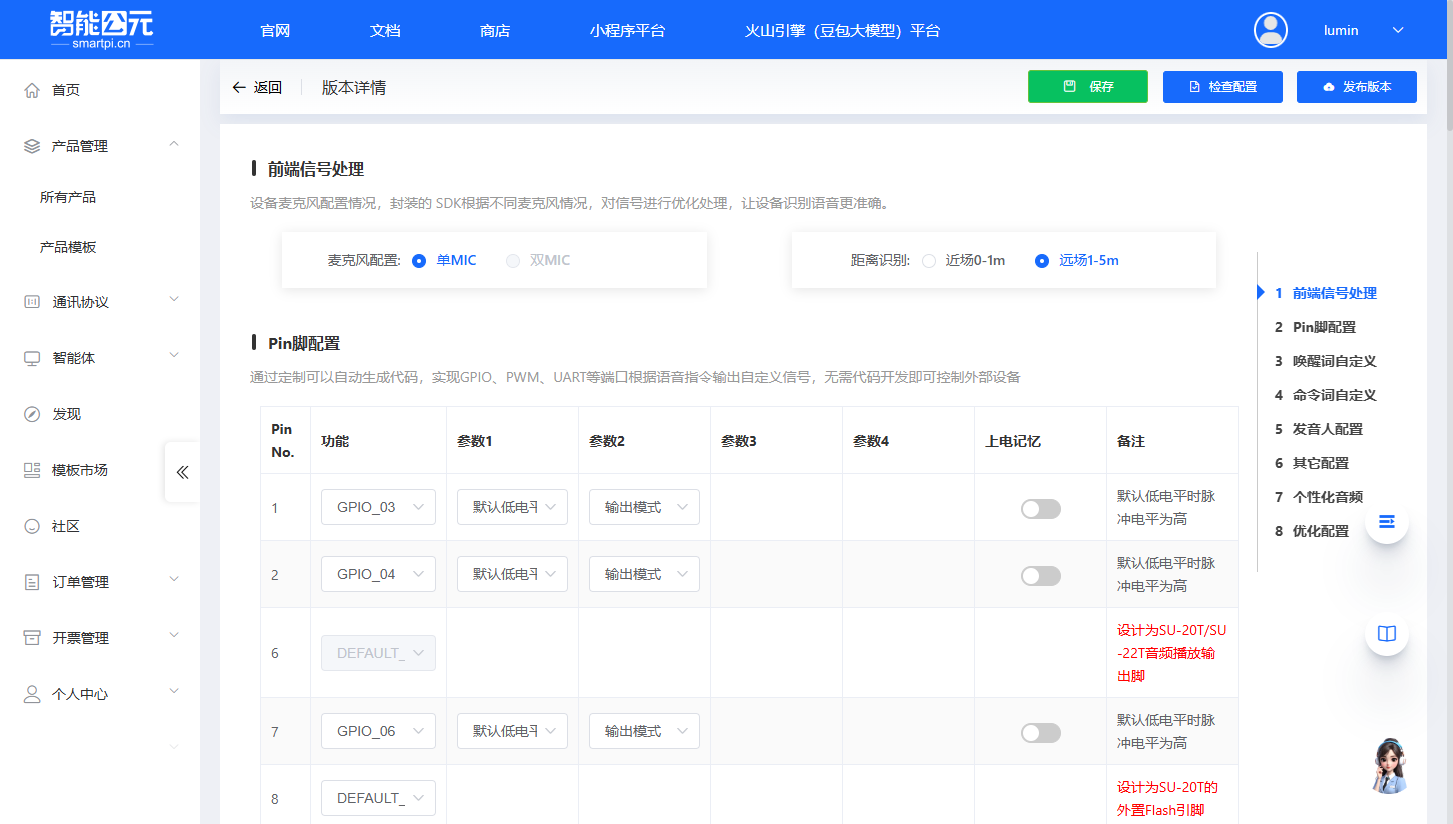Viewport: 1453px width, 824px height.
Task: Click the 保存 save button
Action: tap(1087, 87)
